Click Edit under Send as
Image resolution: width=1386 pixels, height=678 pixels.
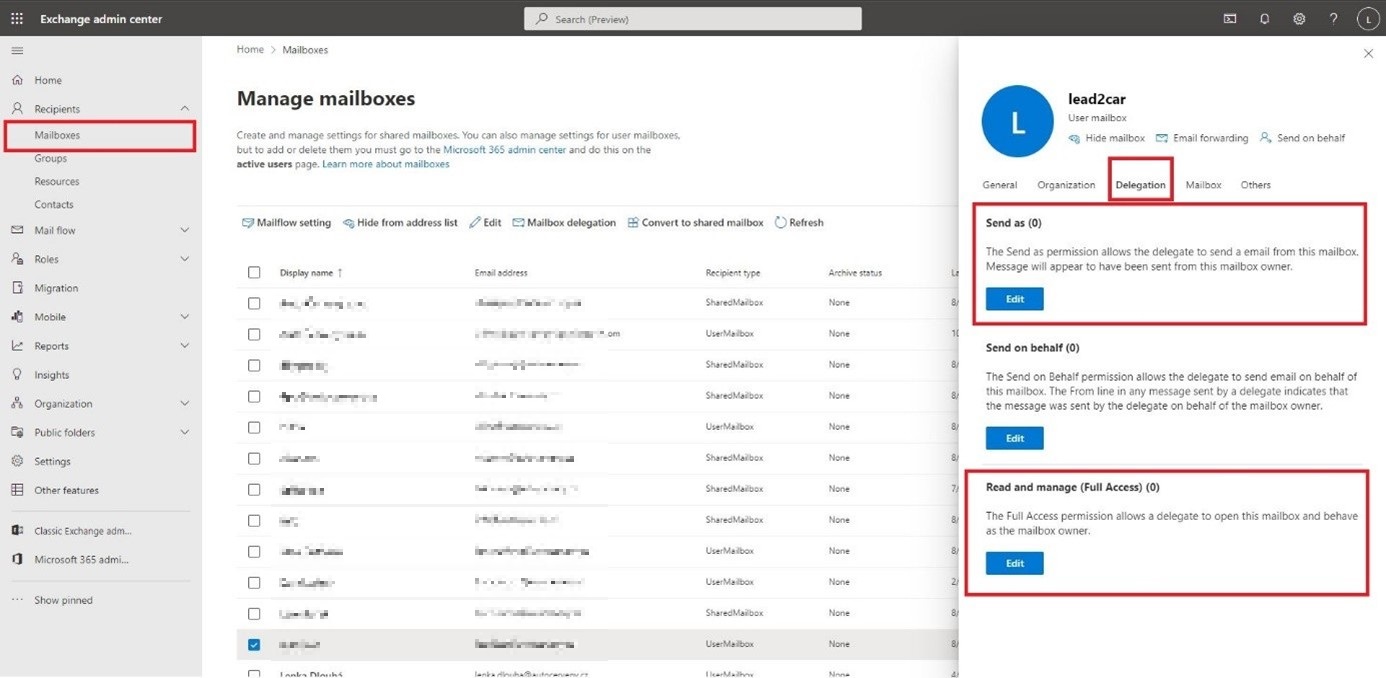(1014, 299)
